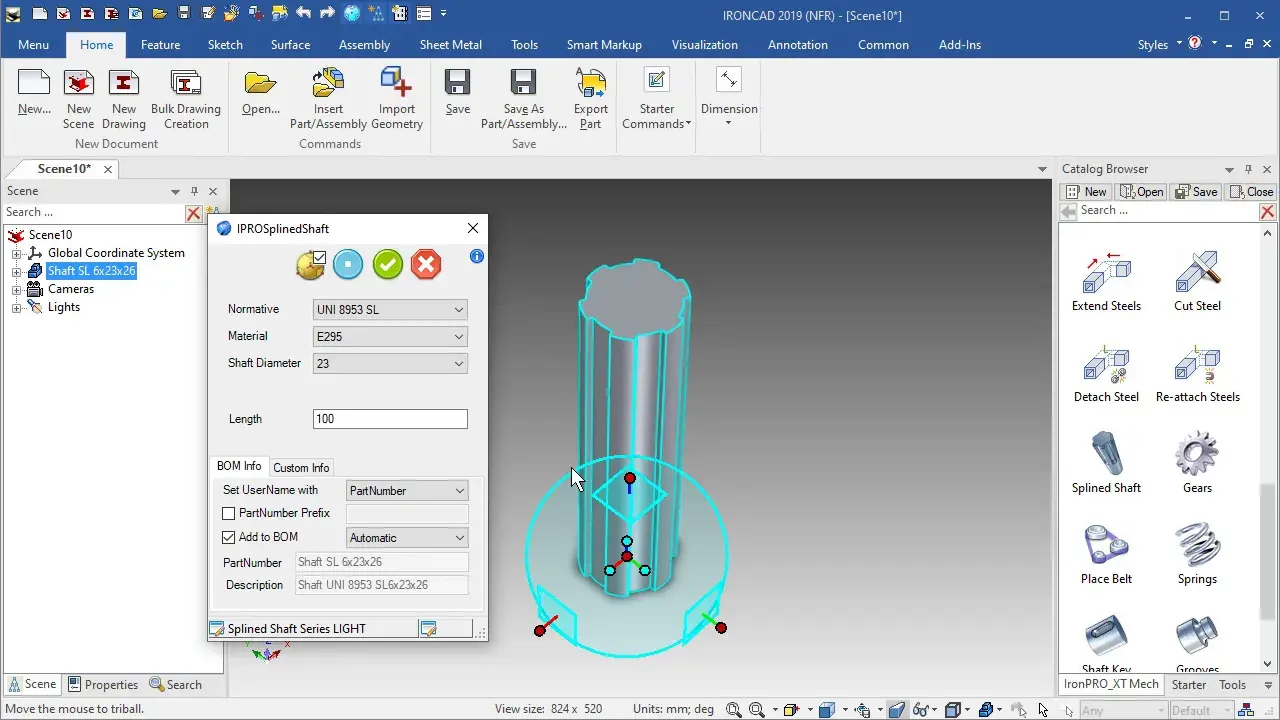Open the New Drawing tool
The width and height of the screenshot is (1280, 720).
124,100
